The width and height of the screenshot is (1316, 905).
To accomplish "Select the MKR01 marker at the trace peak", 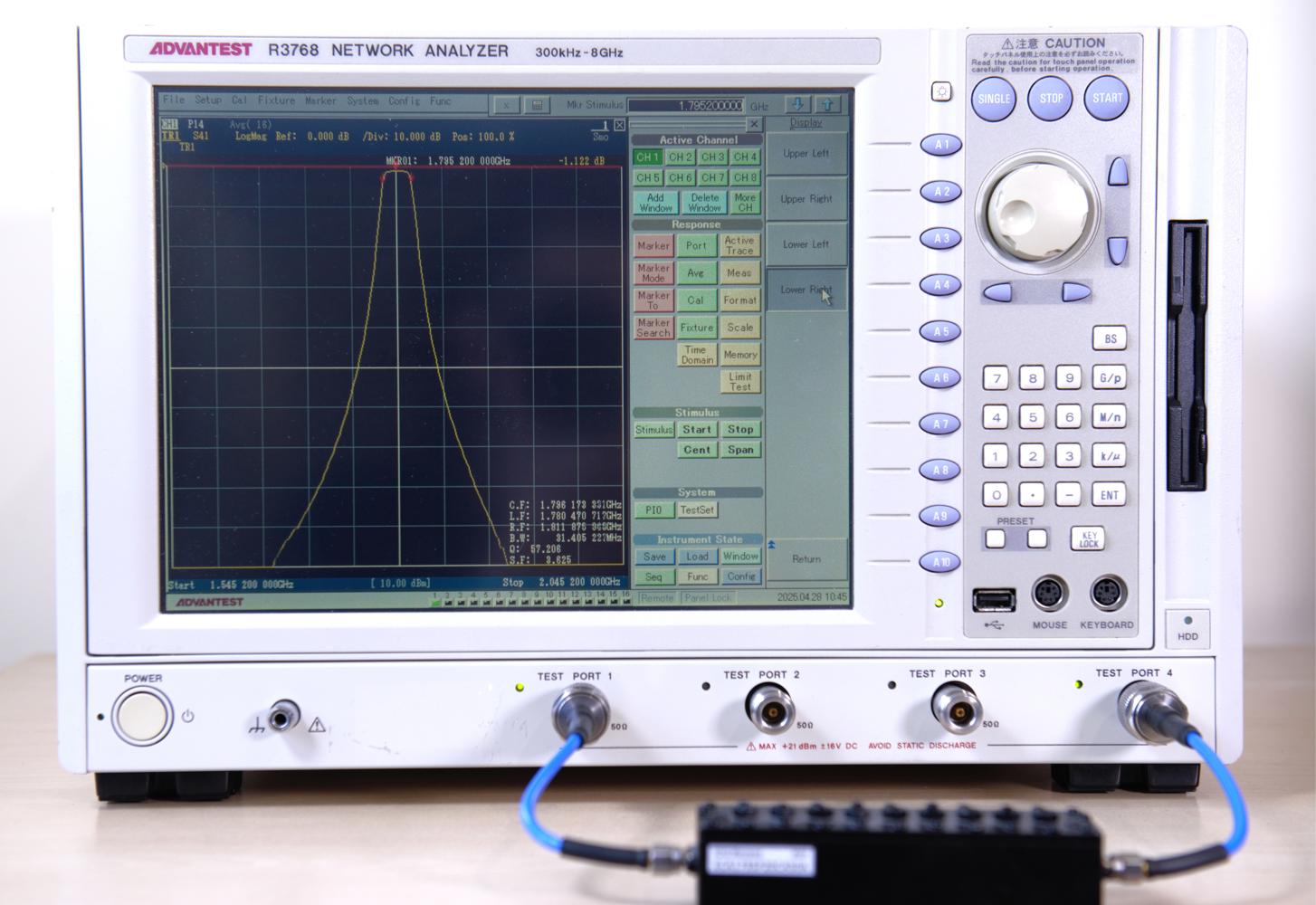I will click(396, 167).
